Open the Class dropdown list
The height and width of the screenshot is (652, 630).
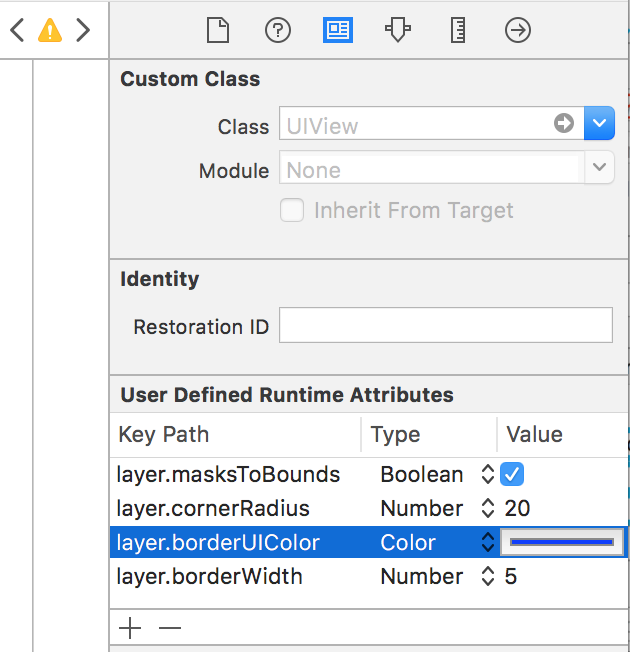599,123
